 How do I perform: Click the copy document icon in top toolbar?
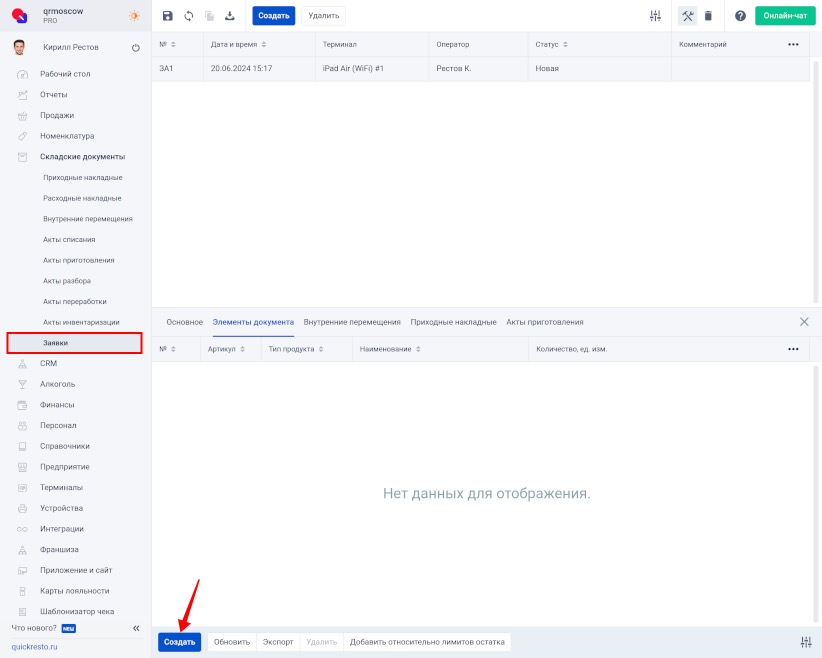(x=209, y=16)
